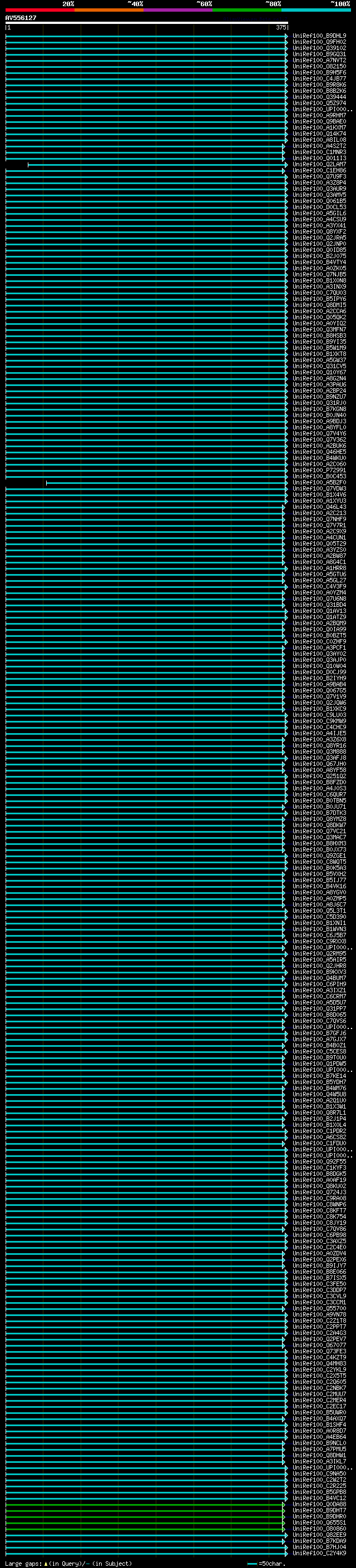Select the UniRef100_Q2LAM7 label

319,164
